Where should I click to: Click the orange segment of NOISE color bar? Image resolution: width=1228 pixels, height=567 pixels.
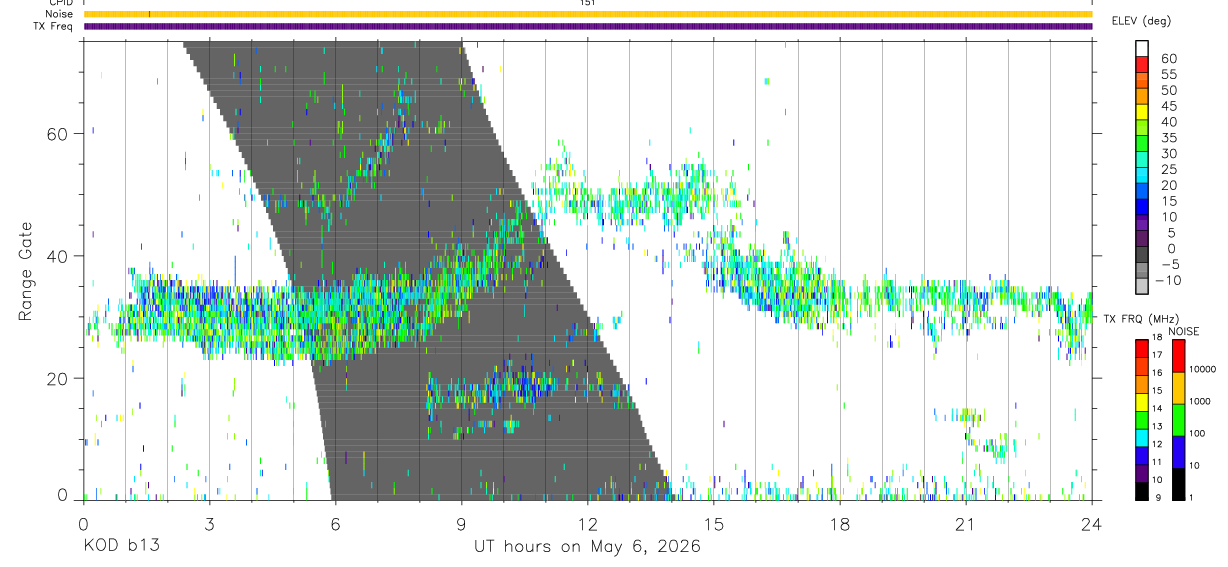1179,388
